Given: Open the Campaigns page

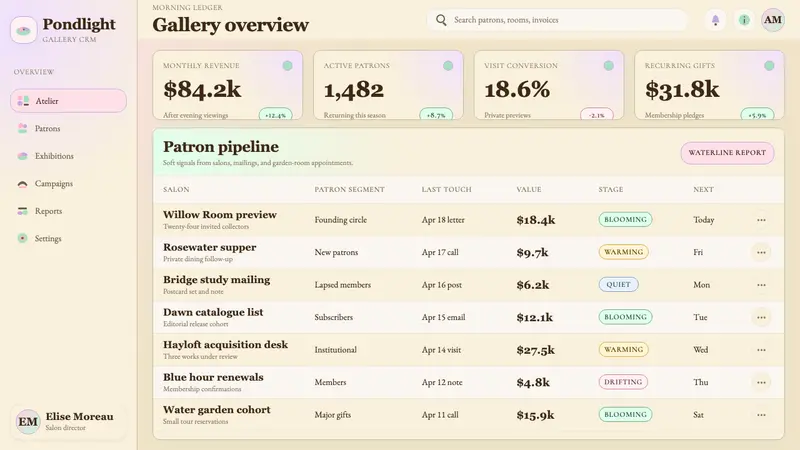Looking at the screenshot, I should pos(68,184).
